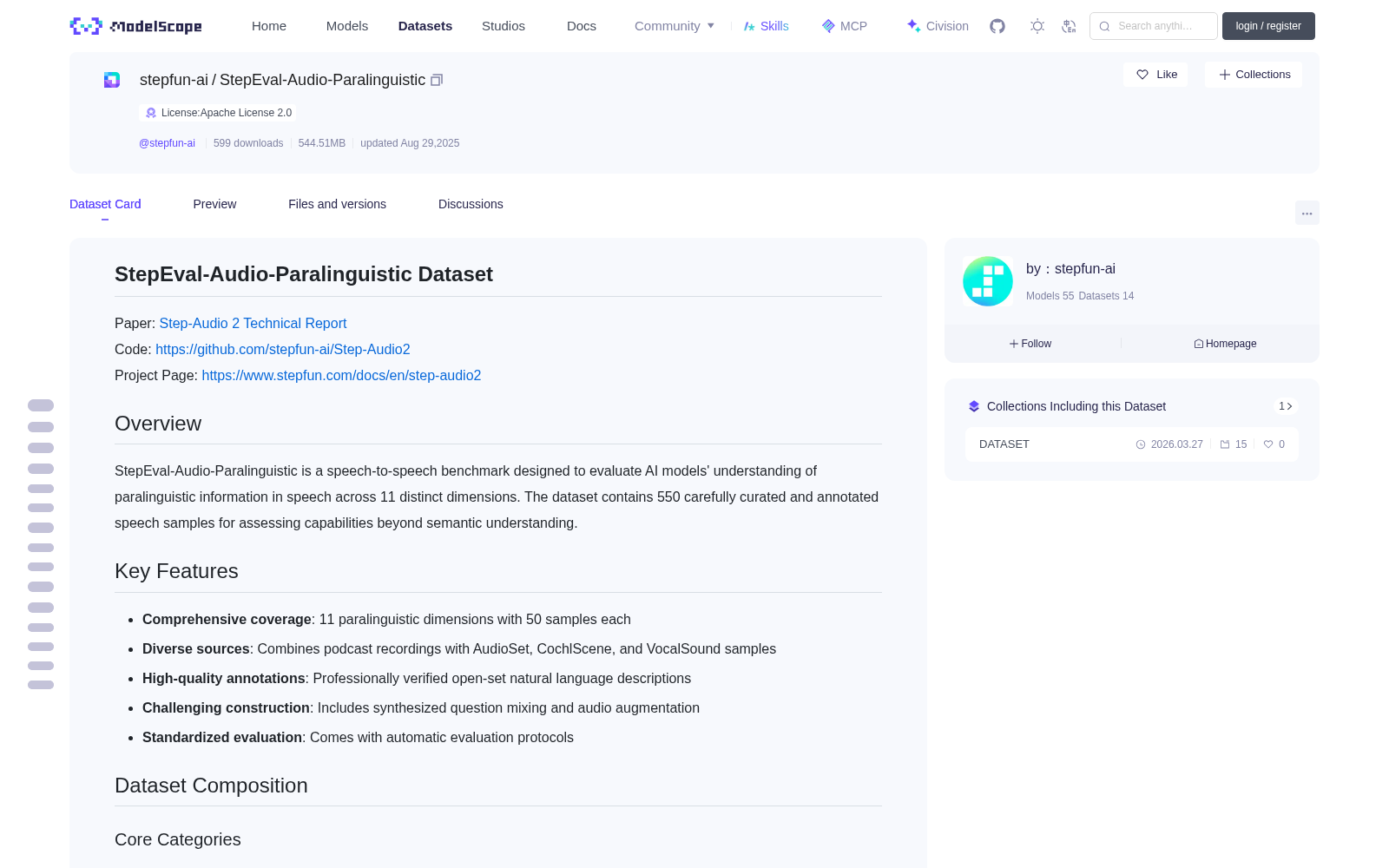Open the DATASET collection card

click(x=1132, y=444)
